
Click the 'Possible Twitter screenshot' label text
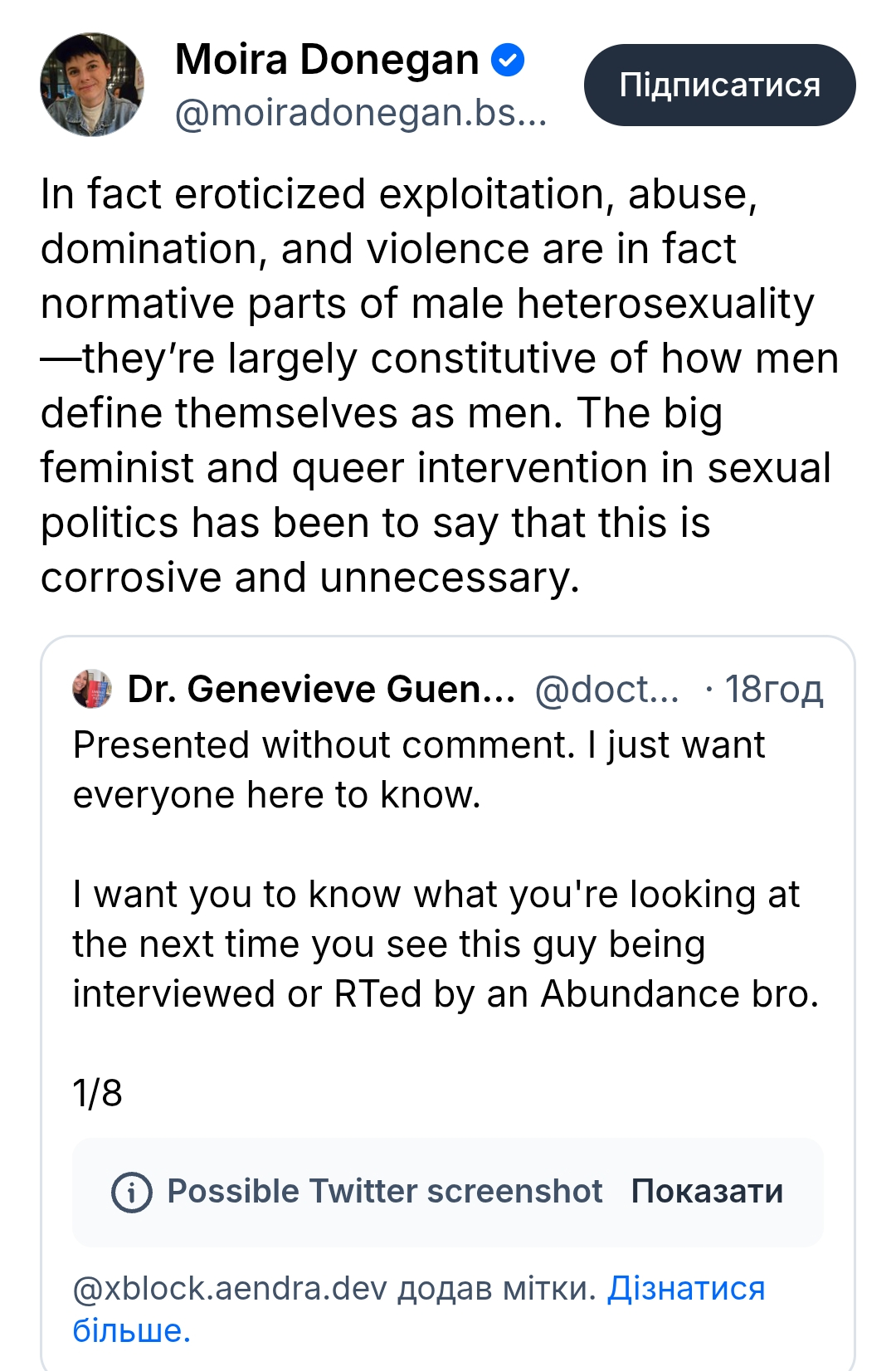(x=384, y=1191)
